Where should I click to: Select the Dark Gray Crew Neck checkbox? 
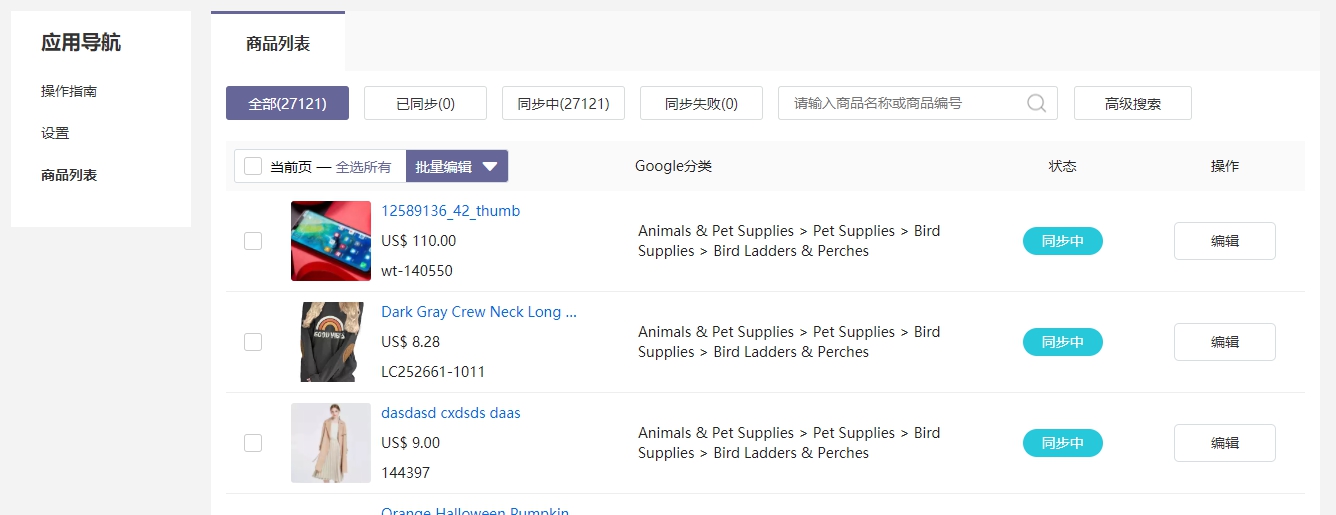(x=253, y=342)
